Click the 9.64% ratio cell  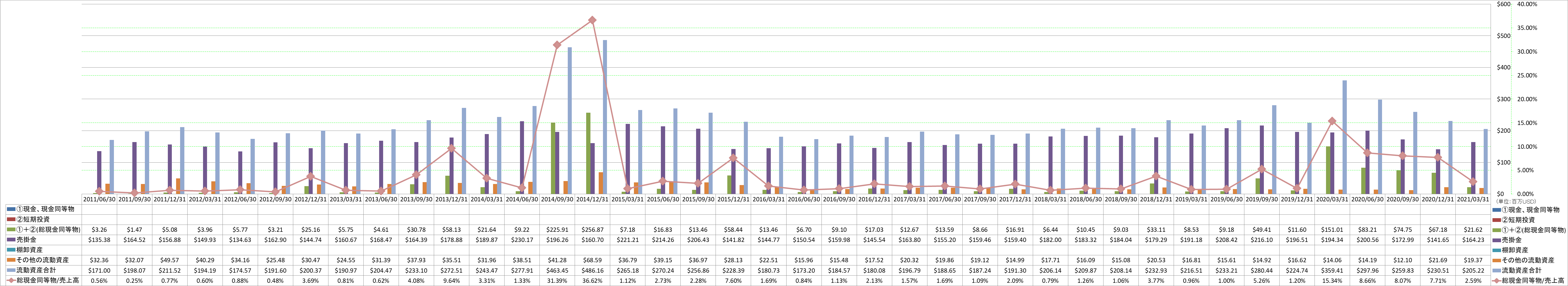[452, 280]
